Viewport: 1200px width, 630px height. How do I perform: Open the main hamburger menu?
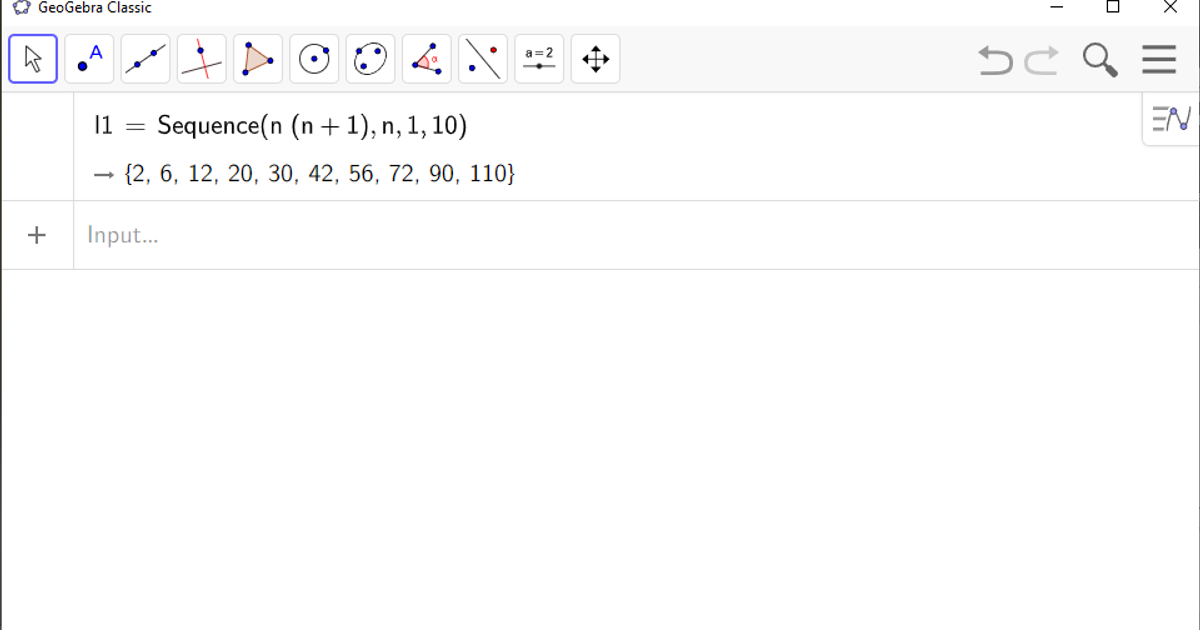[x=1159, y=59]
